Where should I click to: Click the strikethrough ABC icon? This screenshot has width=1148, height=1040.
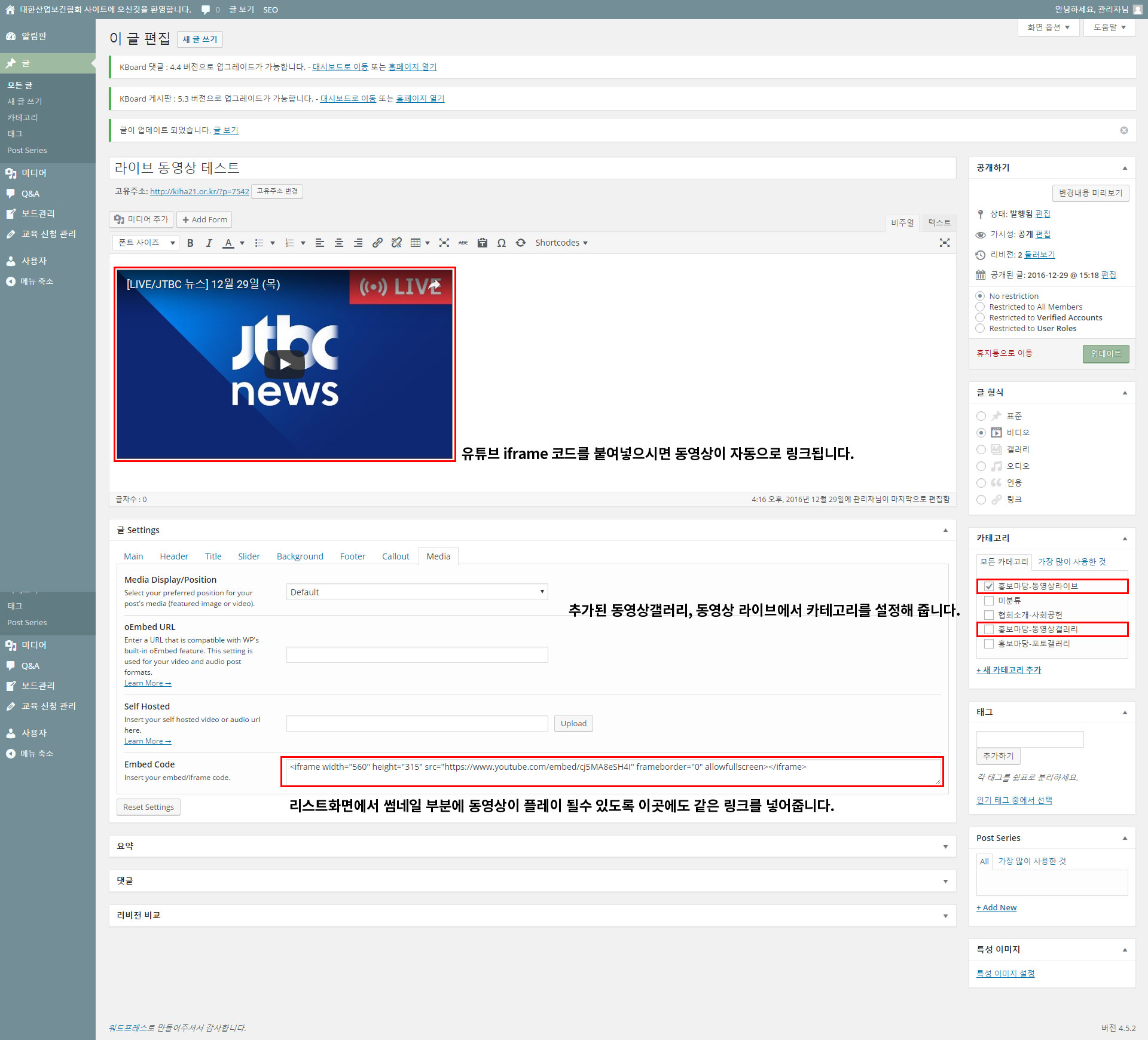click(x=463, y=243)
